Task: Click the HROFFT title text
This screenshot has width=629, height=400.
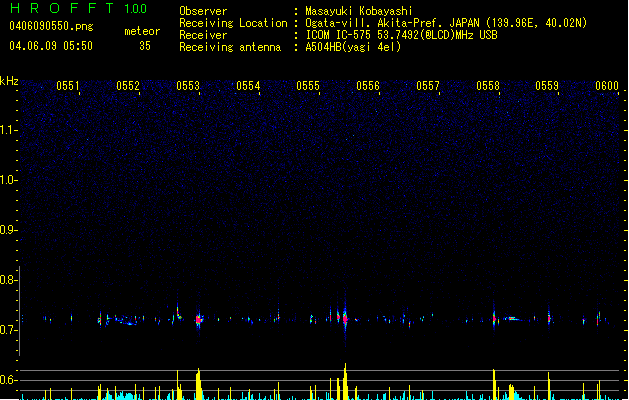Action: click(x=62, y=8)
